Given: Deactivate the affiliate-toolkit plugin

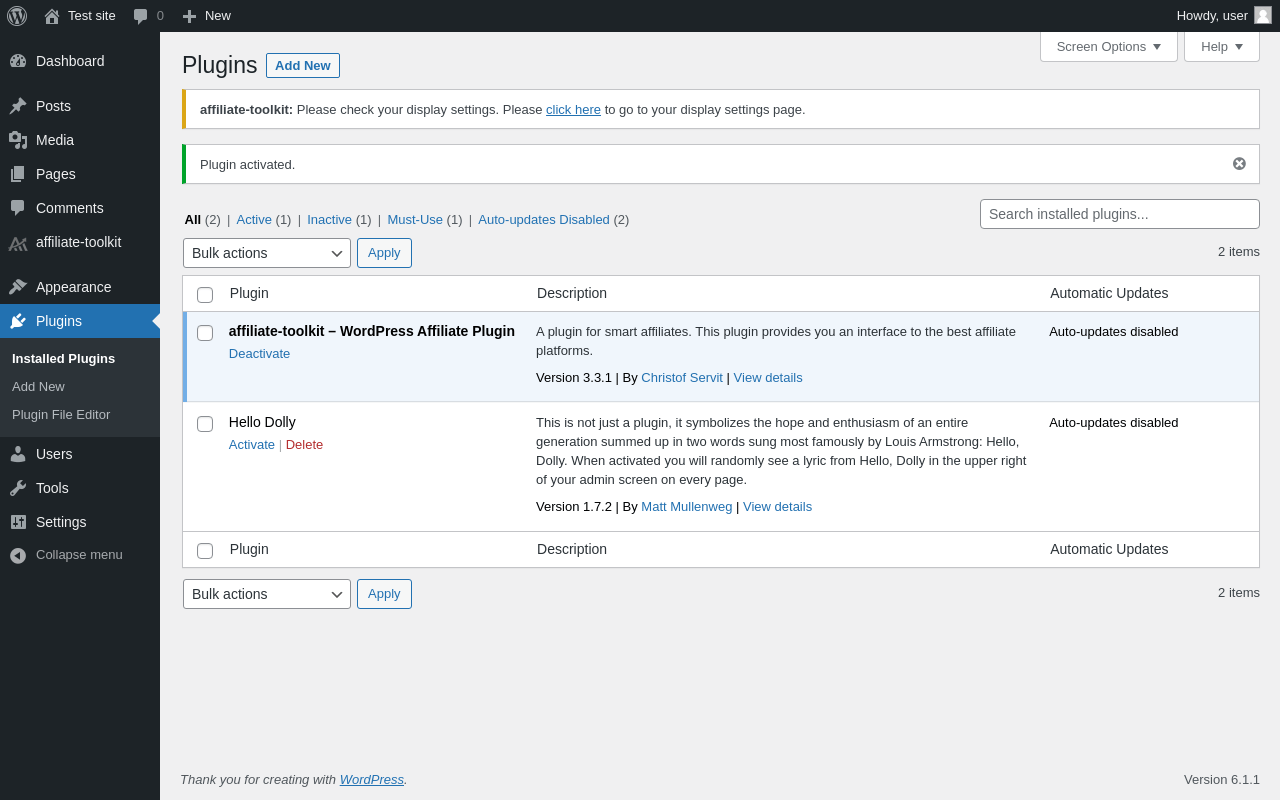Looking at the screenshot, I should [259, 354].
